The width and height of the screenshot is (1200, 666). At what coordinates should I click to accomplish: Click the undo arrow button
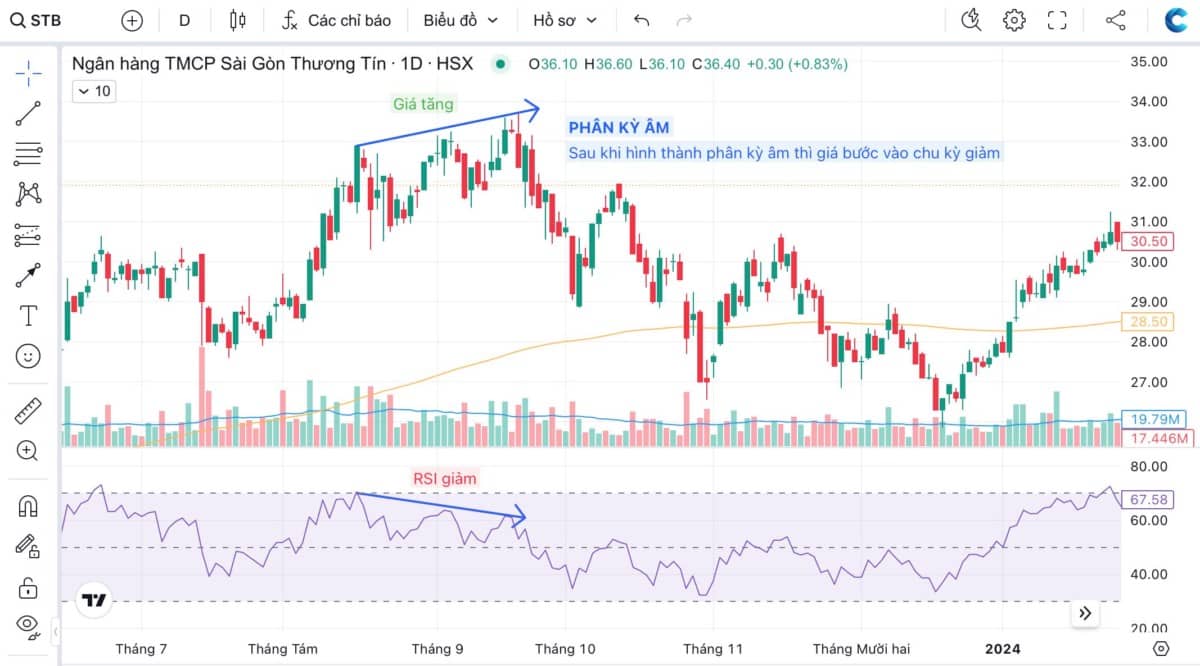(x=642, y=20)
